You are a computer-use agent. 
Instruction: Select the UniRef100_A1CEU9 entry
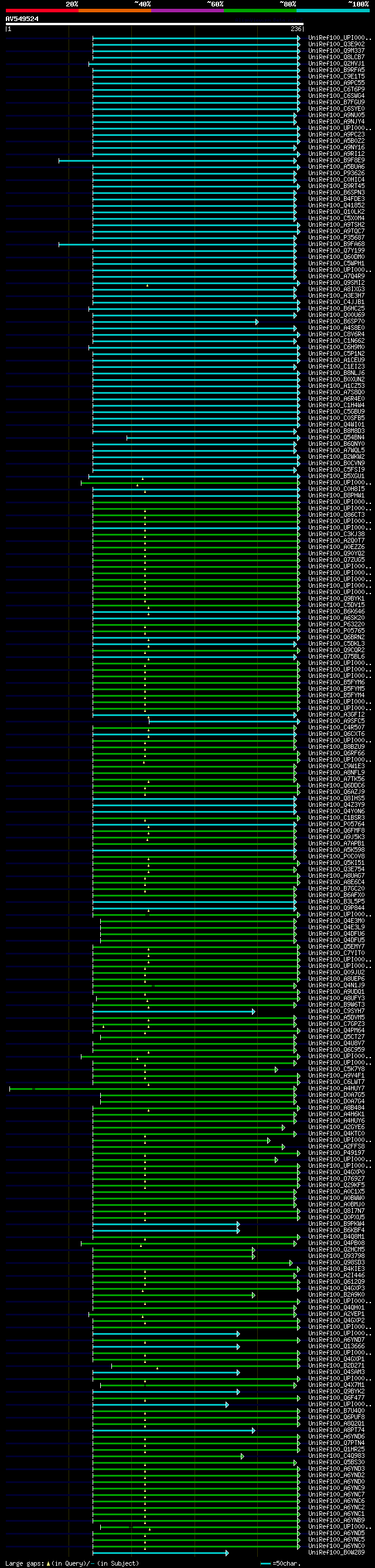click(337, 360)
